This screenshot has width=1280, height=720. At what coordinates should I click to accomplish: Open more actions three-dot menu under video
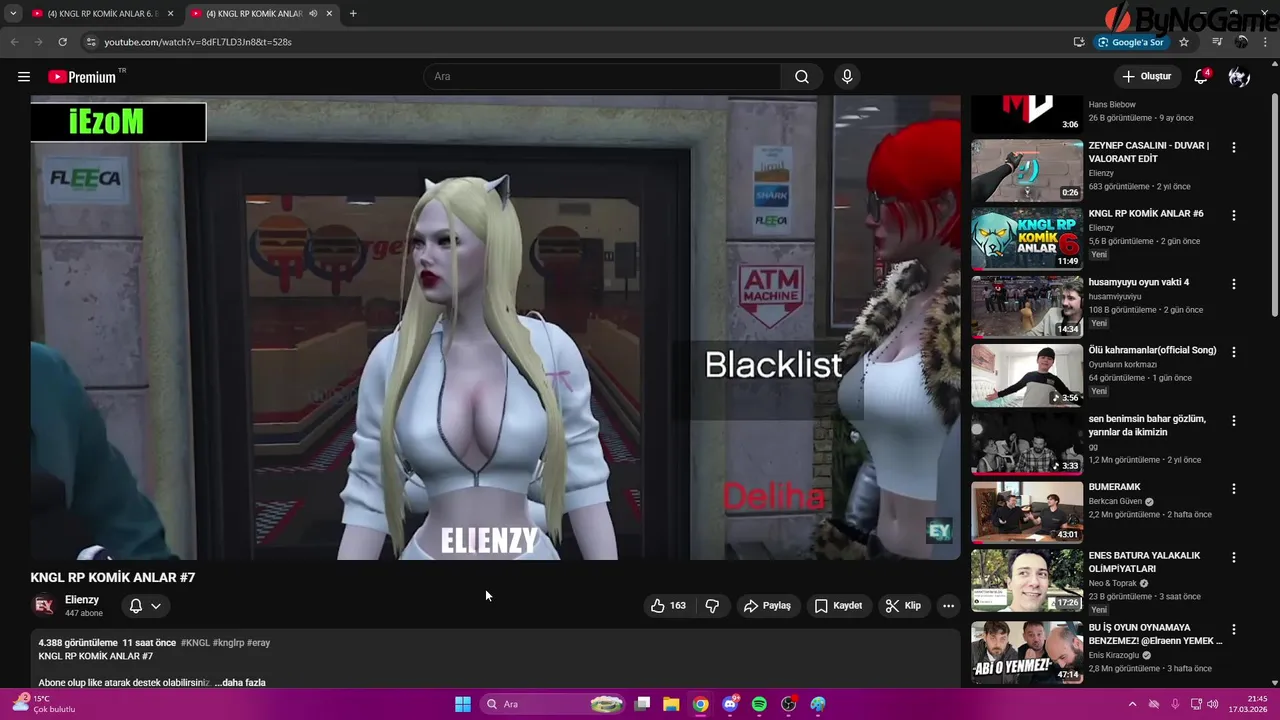[948, 606]
